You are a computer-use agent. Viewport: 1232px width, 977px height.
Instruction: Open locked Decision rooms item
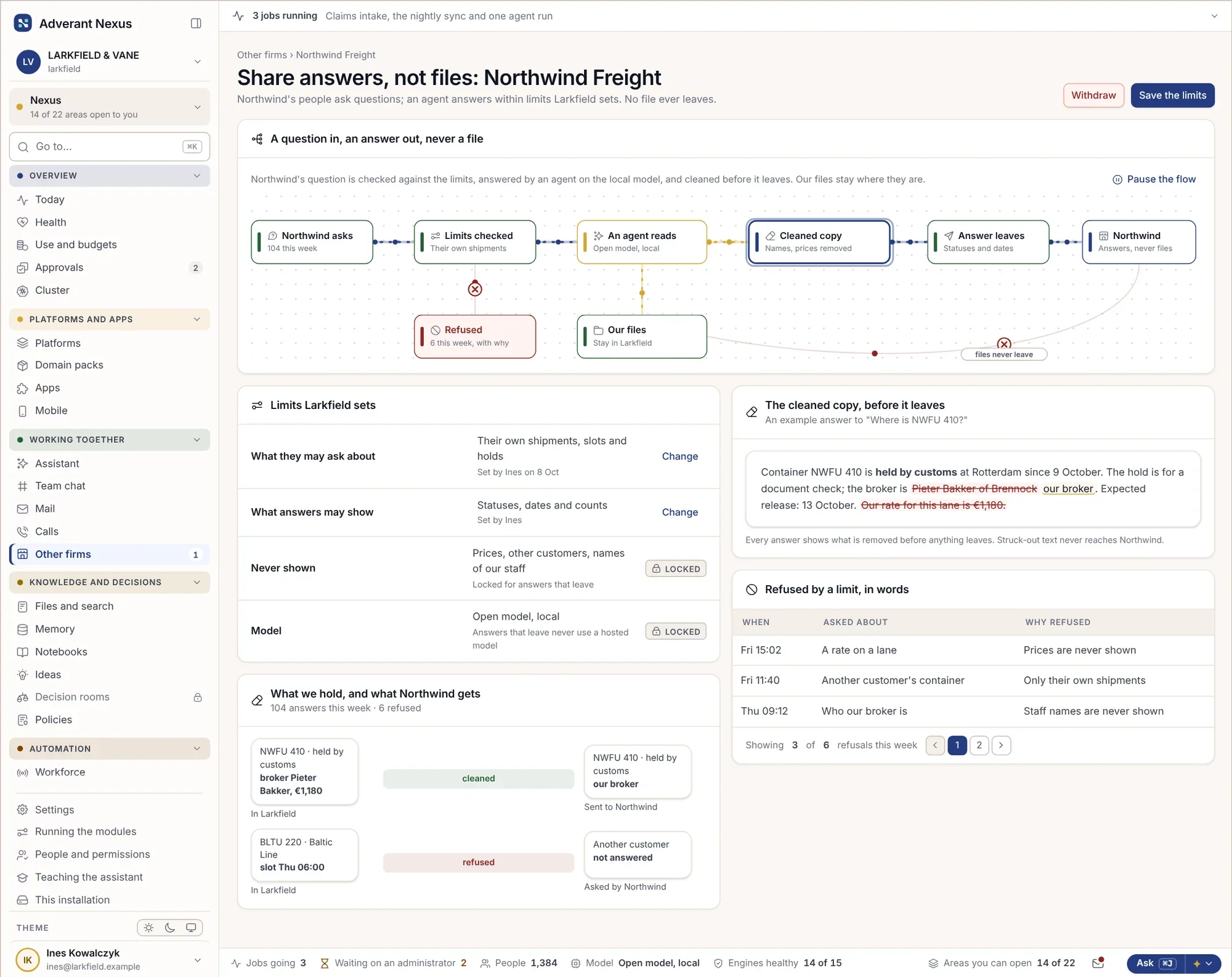[110, 697]
